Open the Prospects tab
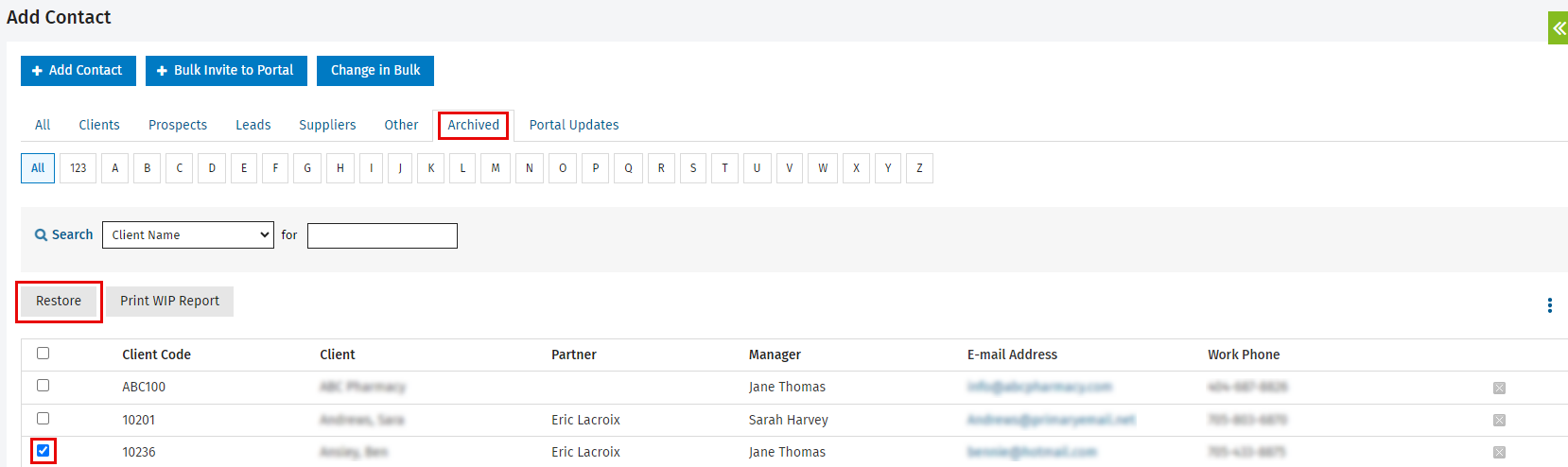 coord(178,125)
